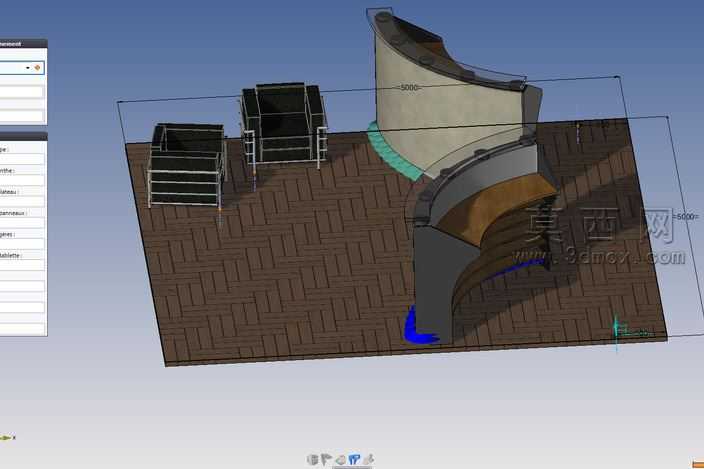Select the gray cube view icon in bottom toolbar
The height and width of the screenshot is (469, 704).
point(312,459)
